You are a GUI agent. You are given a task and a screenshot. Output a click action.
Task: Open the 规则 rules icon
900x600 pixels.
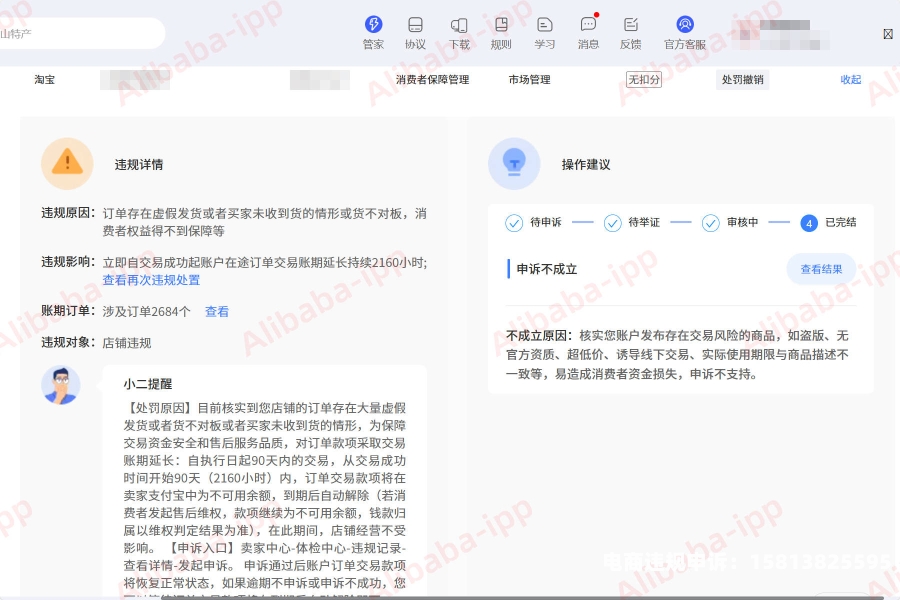pyautogui.click(x=501, y=25)
